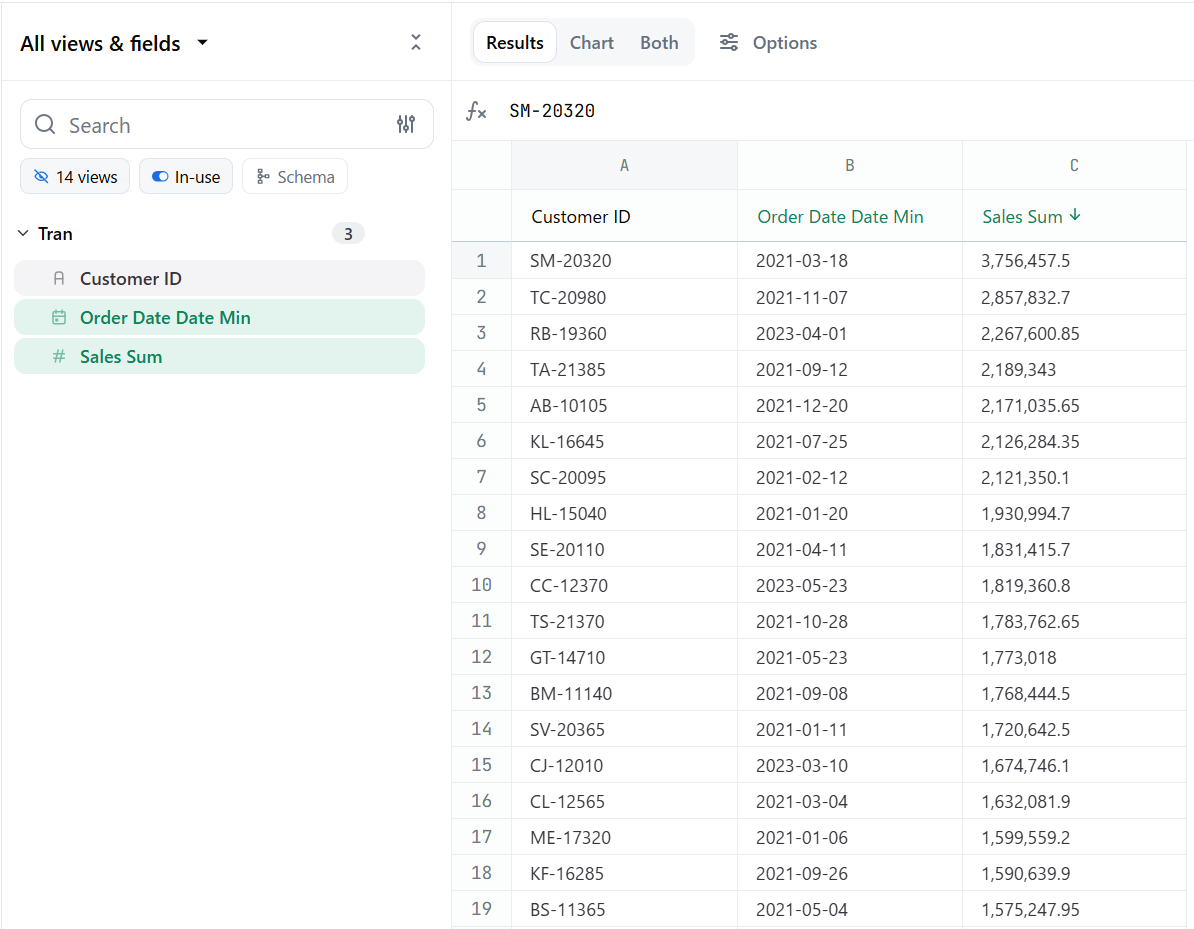Click the filter sliders icon inside the search bar

point(406,124)
